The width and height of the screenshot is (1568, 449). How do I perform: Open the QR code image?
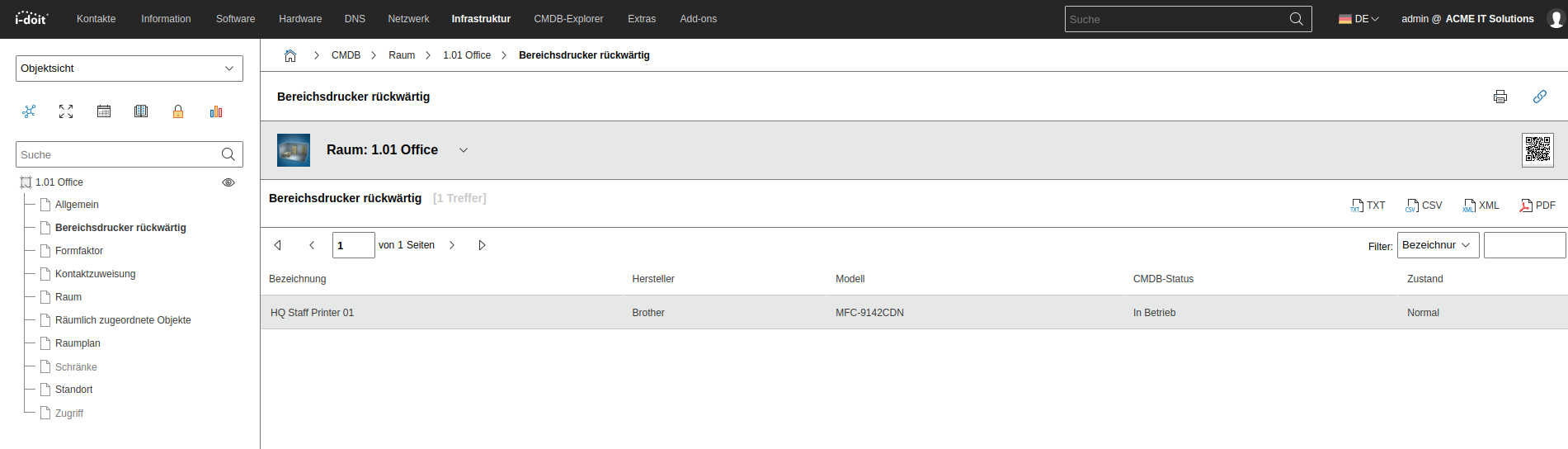[1537, 150]
